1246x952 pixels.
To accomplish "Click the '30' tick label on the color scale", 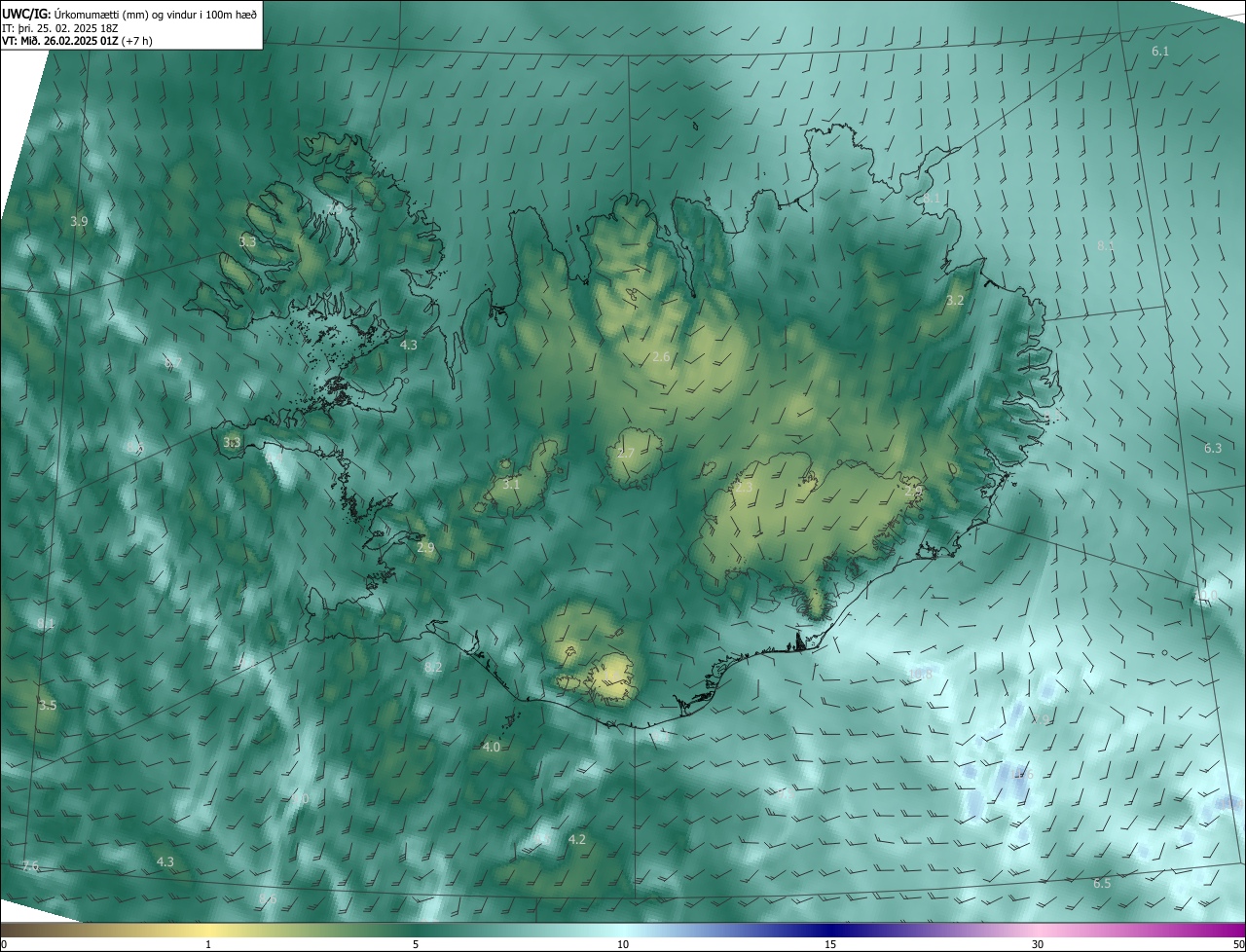I will (1038, 944).
